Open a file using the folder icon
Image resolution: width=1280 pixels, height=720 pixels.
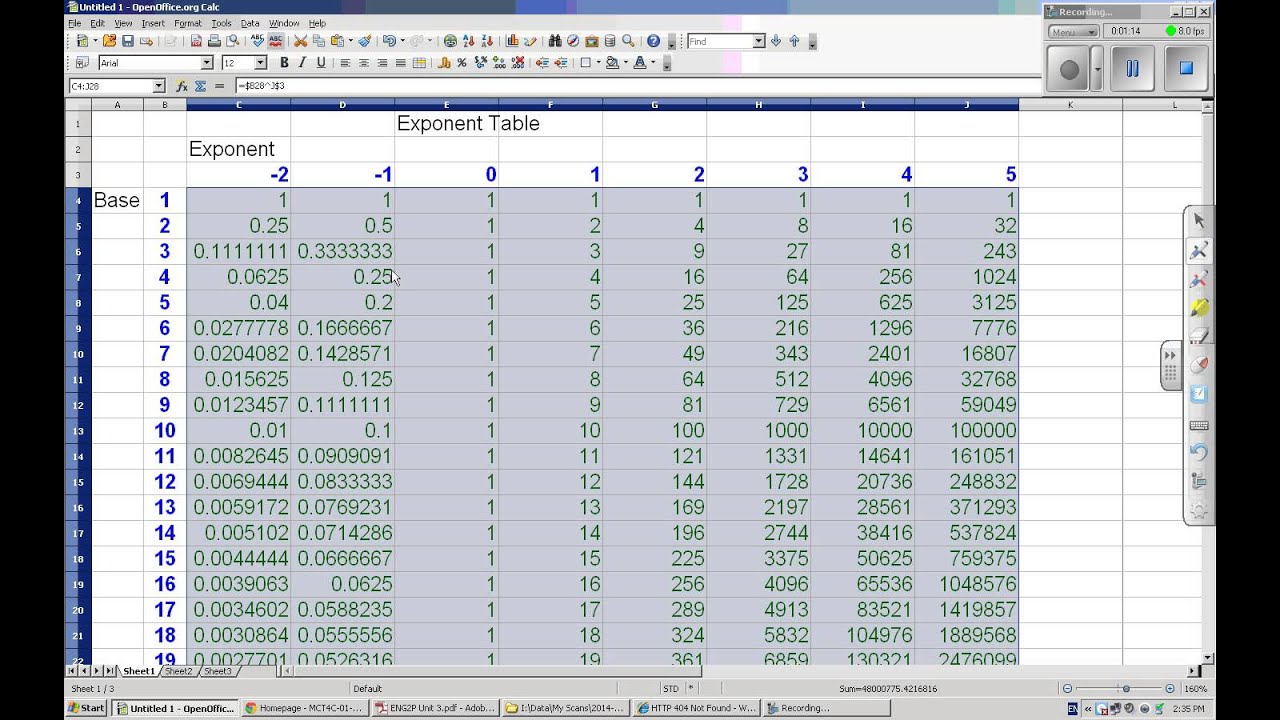pyautogui.click(x=110, y=41)
